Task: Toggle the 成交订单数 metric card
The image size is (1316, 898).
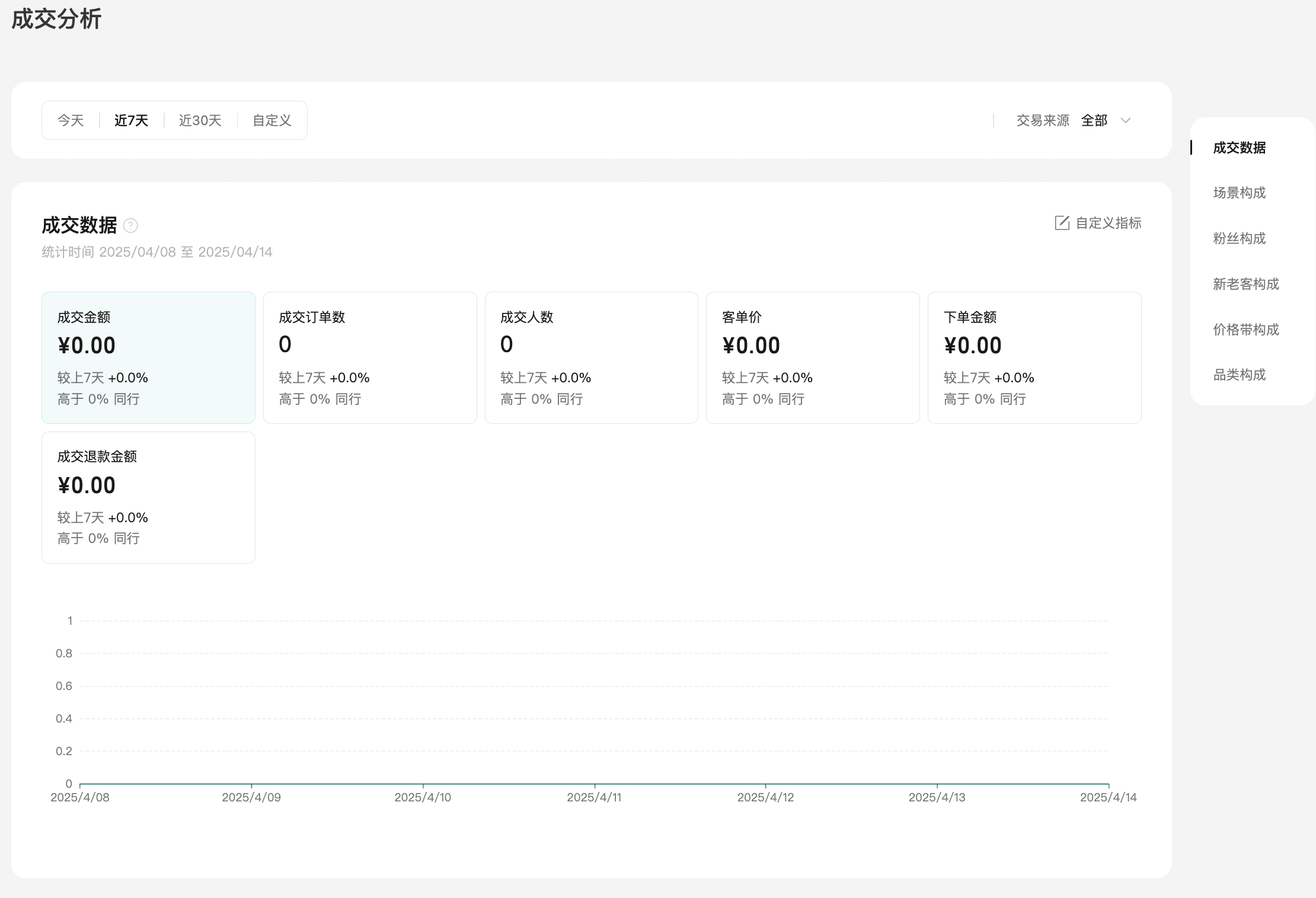Action: pos(370,357)
